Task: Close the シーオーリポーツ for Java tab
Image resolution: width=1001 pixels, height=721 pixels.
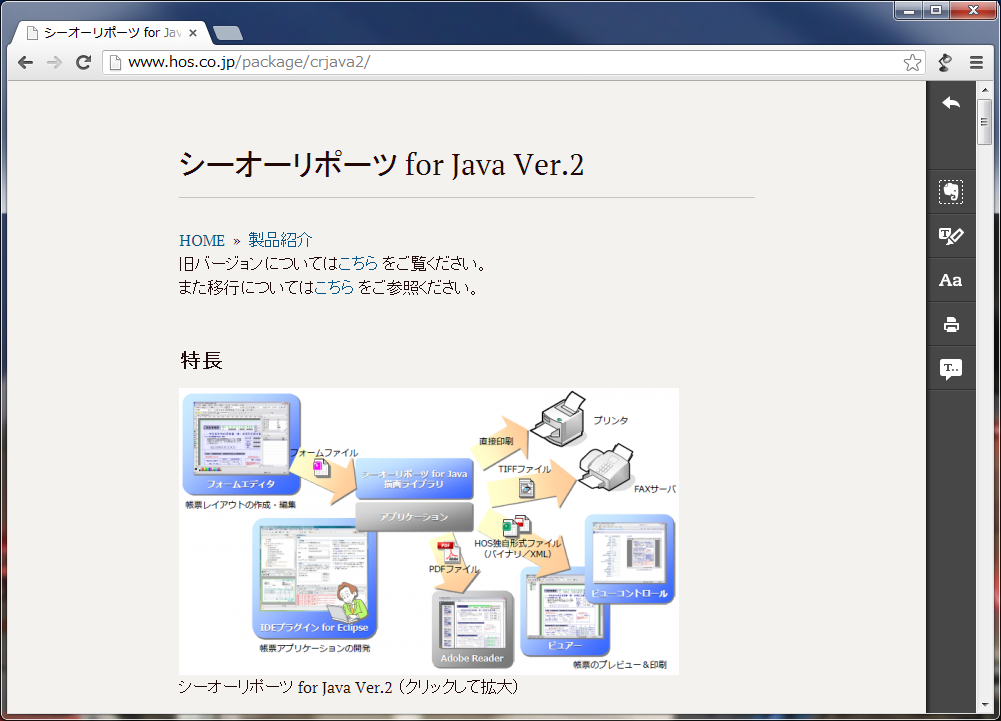Action: (193, 33)
